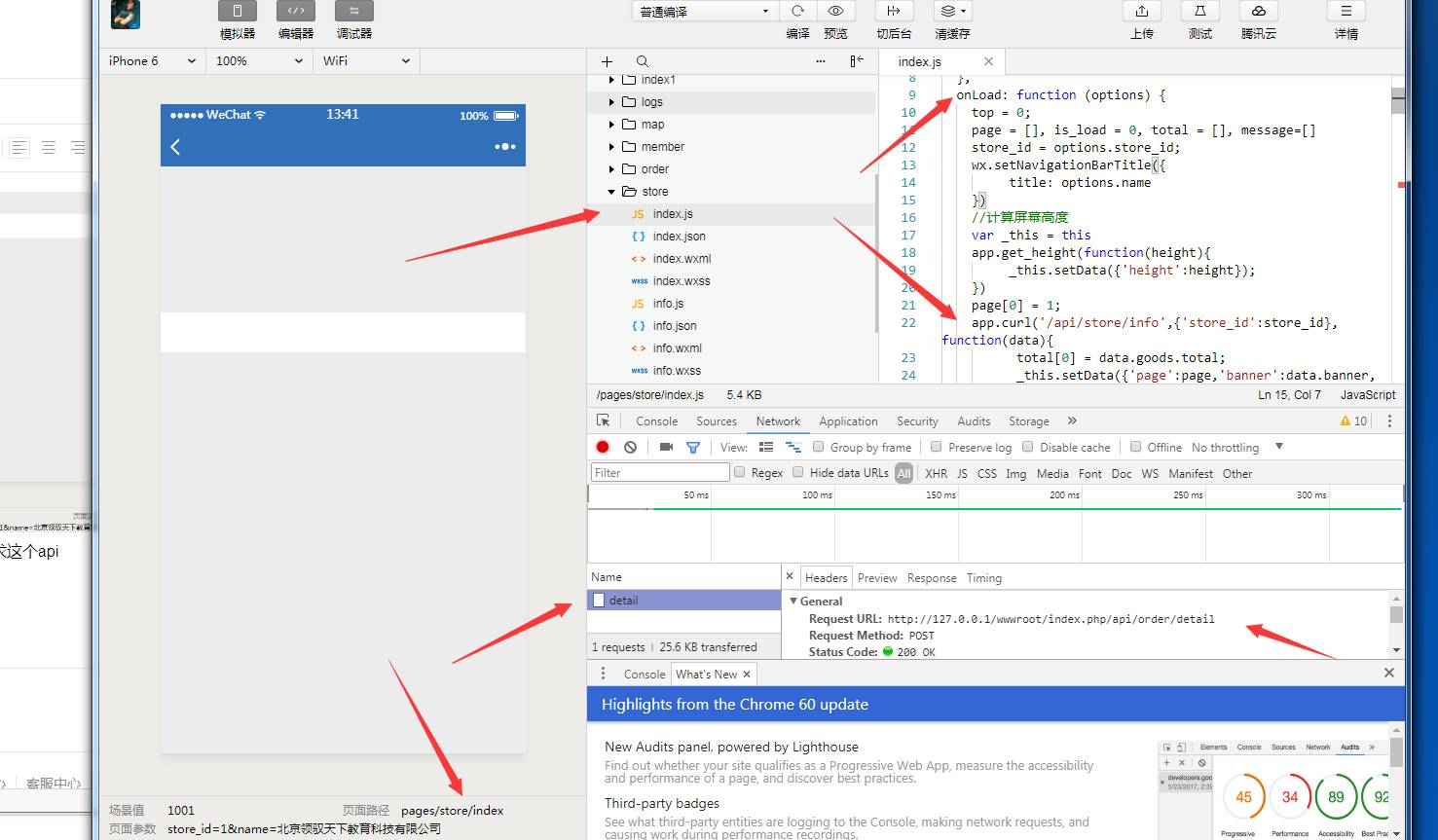
Task: Click the simulator (模拟器) toolbar icon
Action: point(237,12)
